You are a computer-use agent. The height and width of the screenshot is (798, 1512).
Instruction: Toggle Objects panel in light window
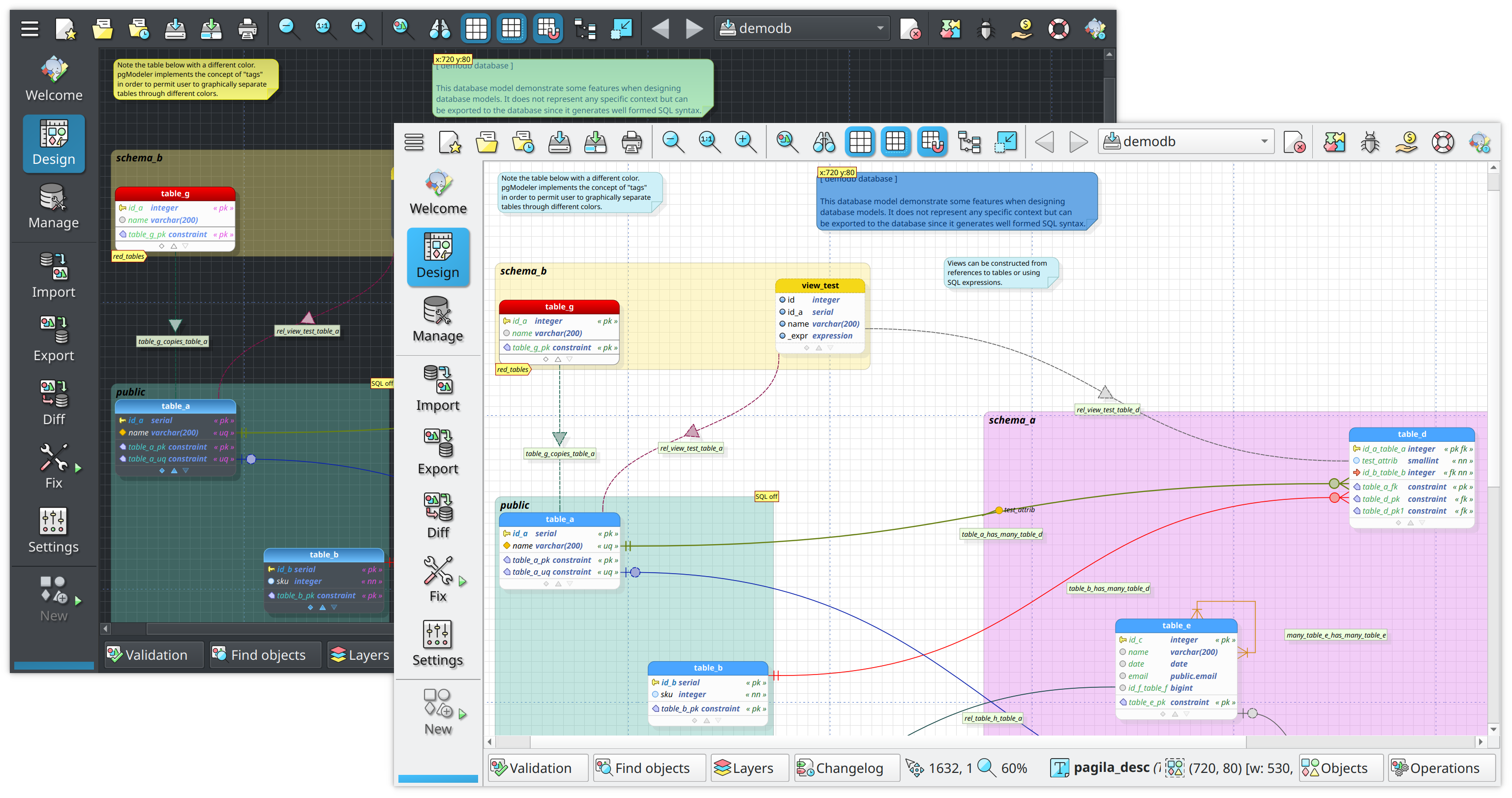point(1341,768)
